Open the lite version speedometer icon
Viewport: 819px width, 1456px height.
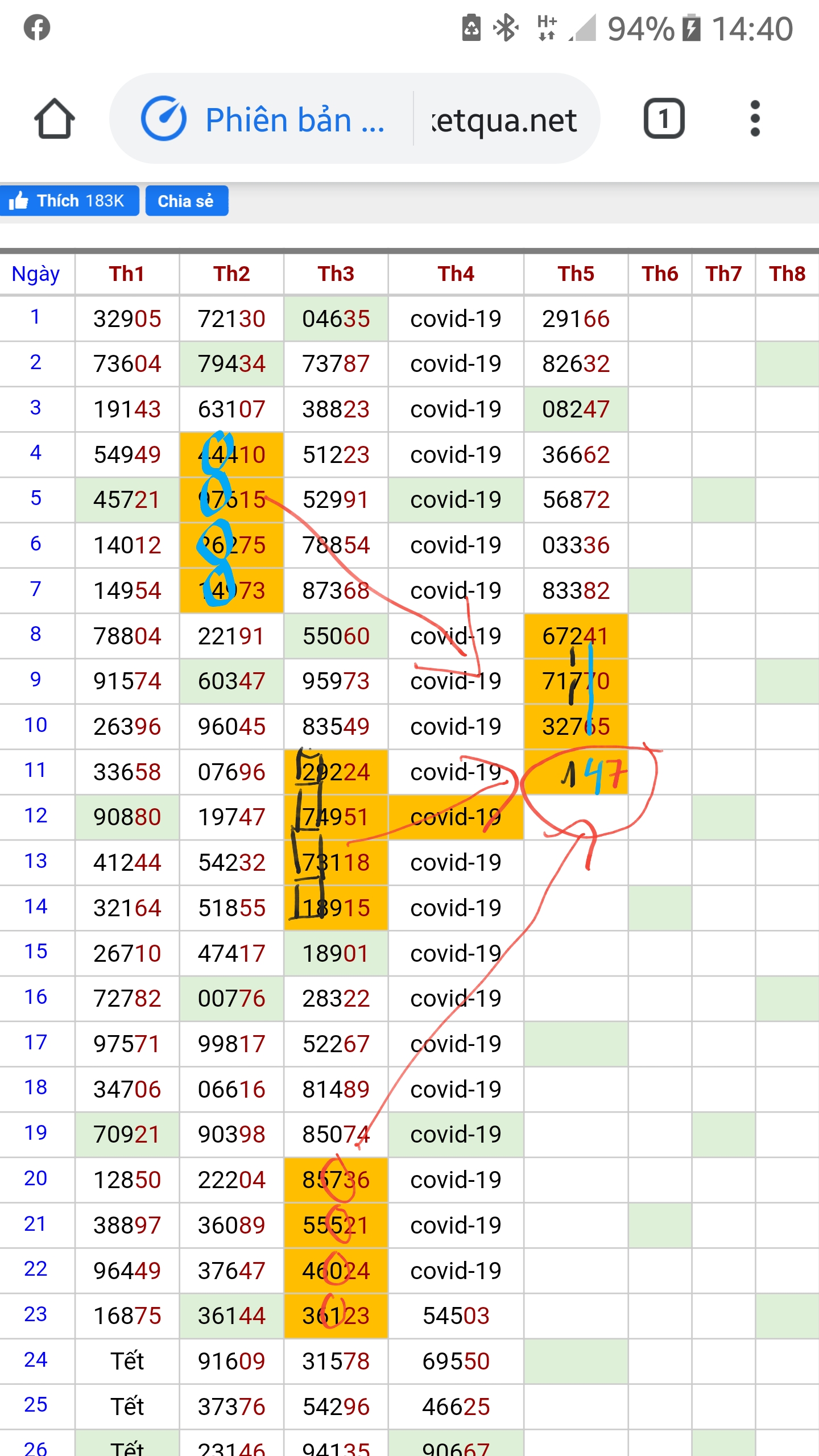pyautogui.click(x=164, y=118)
